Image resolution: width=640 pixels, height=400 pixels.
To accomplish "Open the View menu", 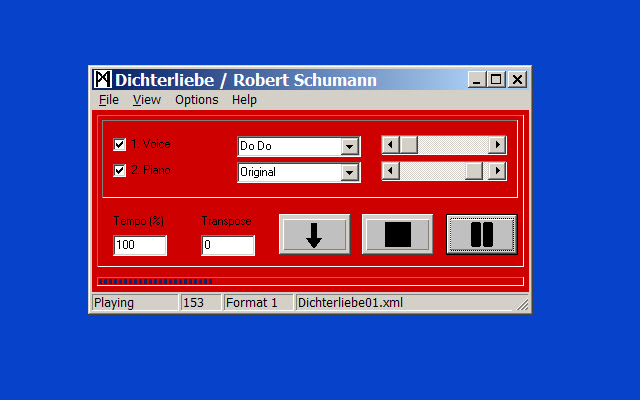I will [147, 100].
